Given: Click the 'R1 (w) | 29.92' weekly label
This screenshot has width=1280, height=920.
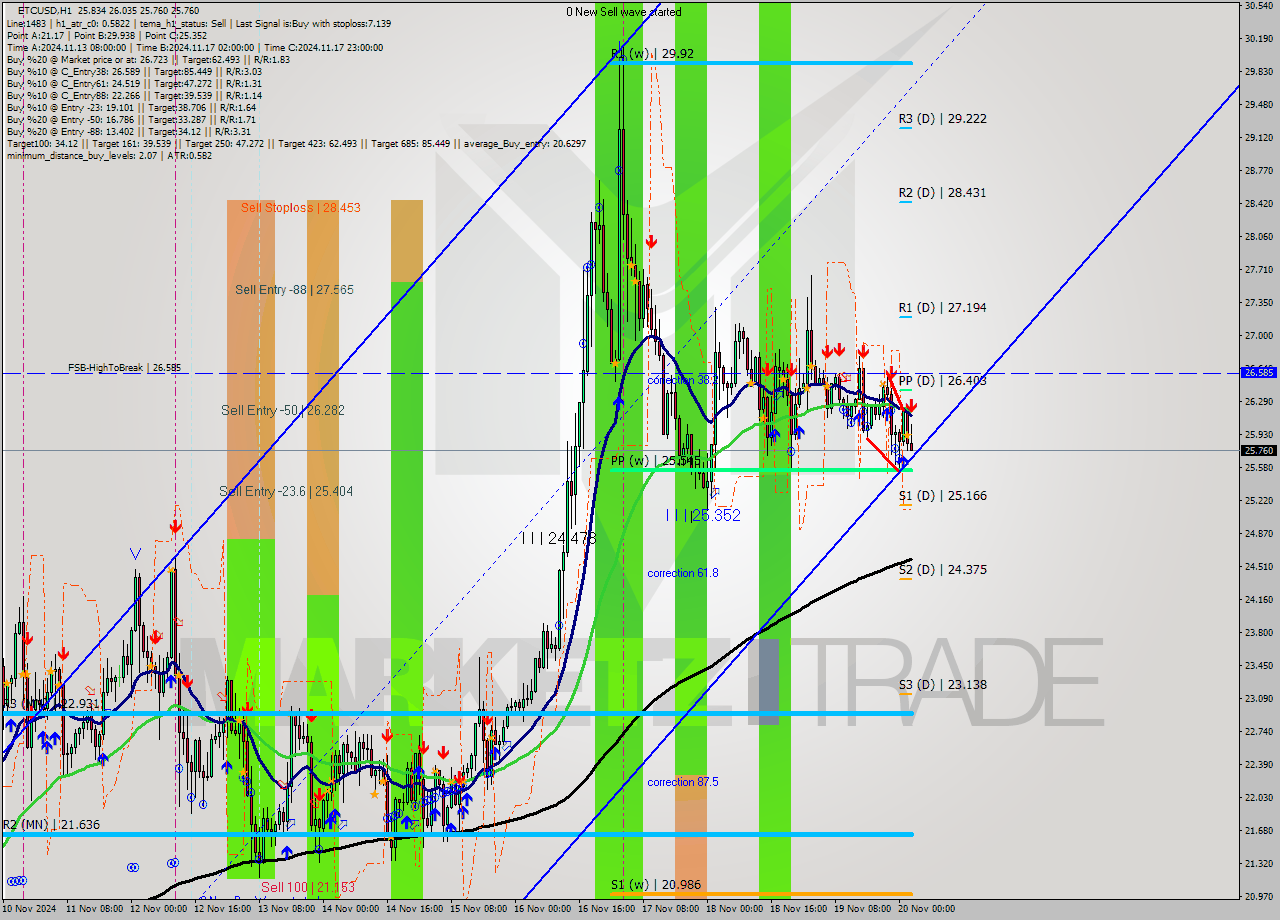Looking at the screenshot, I should (x=652, y=54).
